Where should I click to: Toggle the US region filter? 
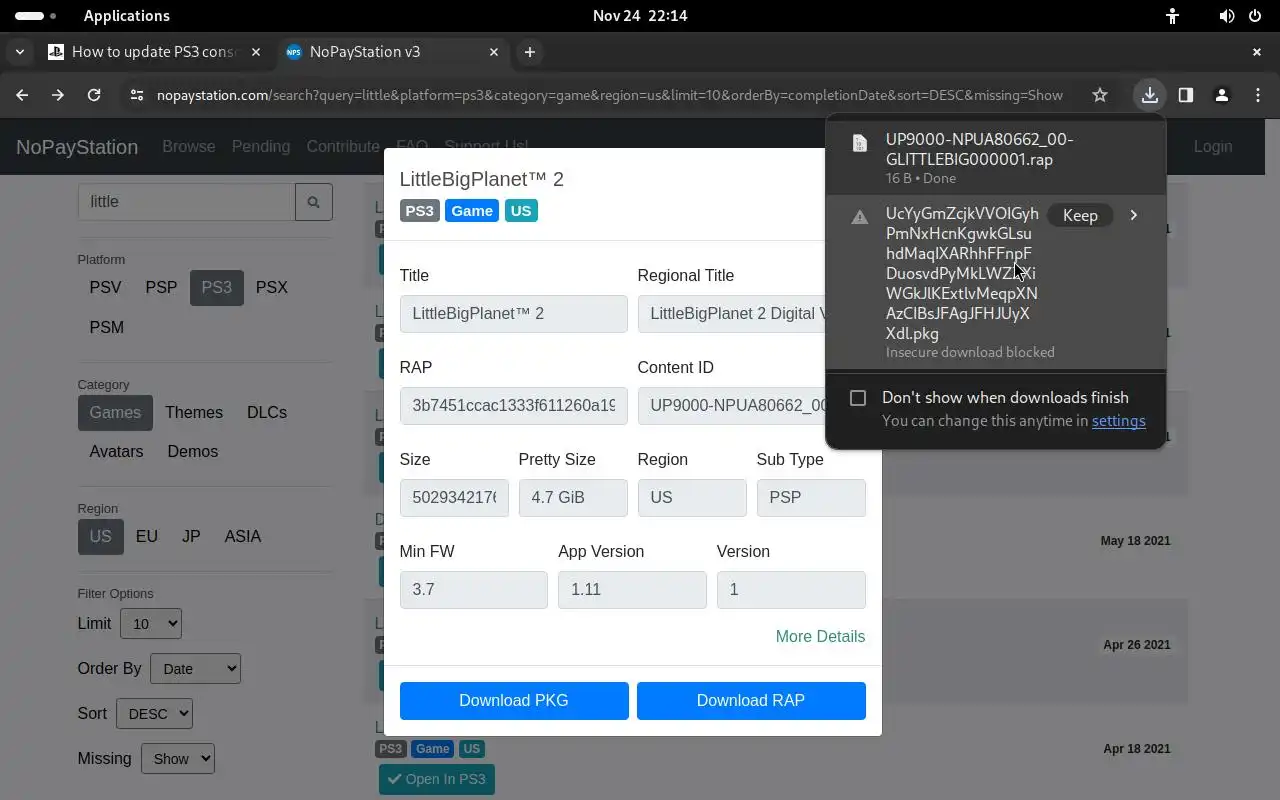[x=100, y=537]
